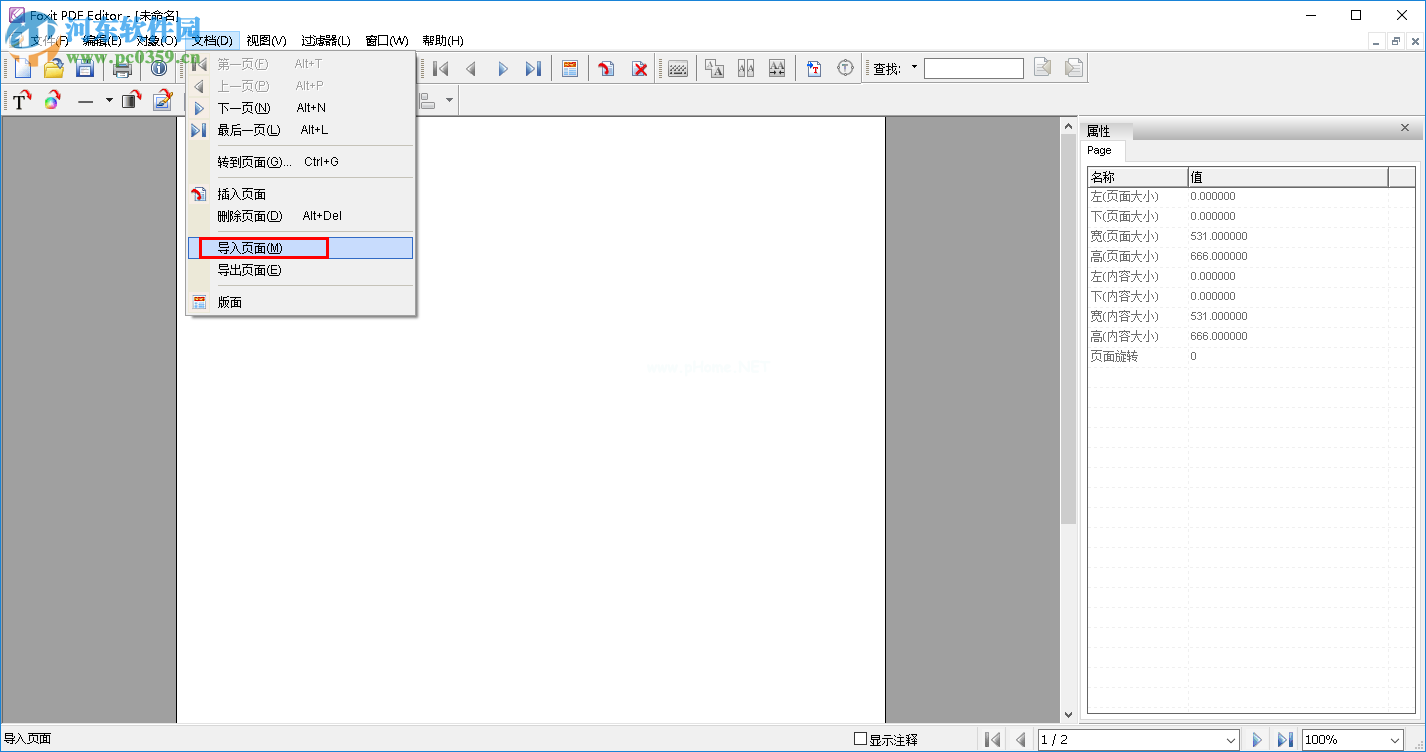Open the 视图(V) menu
Screen dimensions: 1426x752
[266, 41]
